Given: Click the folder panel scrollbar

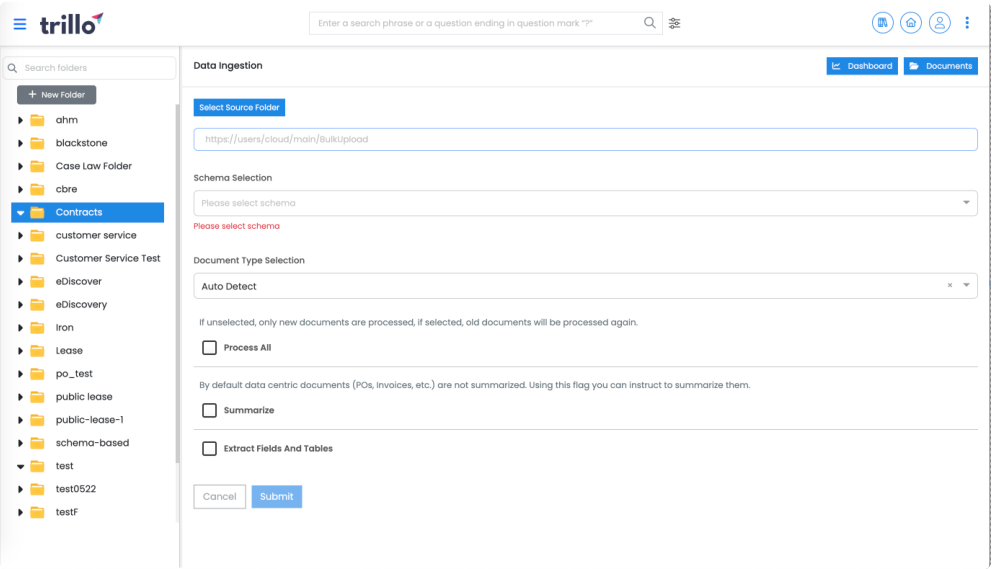Looking at the screenshot, I should [177, 285].
